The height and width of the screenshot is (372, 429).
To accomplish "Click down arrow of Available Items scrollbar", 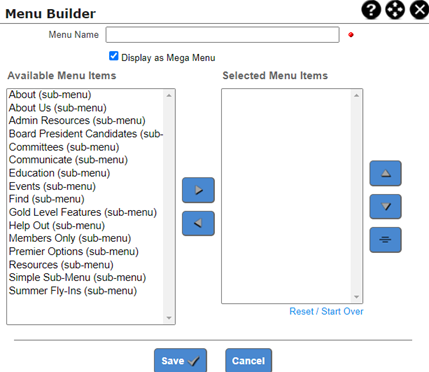I will tap(169, 318).
